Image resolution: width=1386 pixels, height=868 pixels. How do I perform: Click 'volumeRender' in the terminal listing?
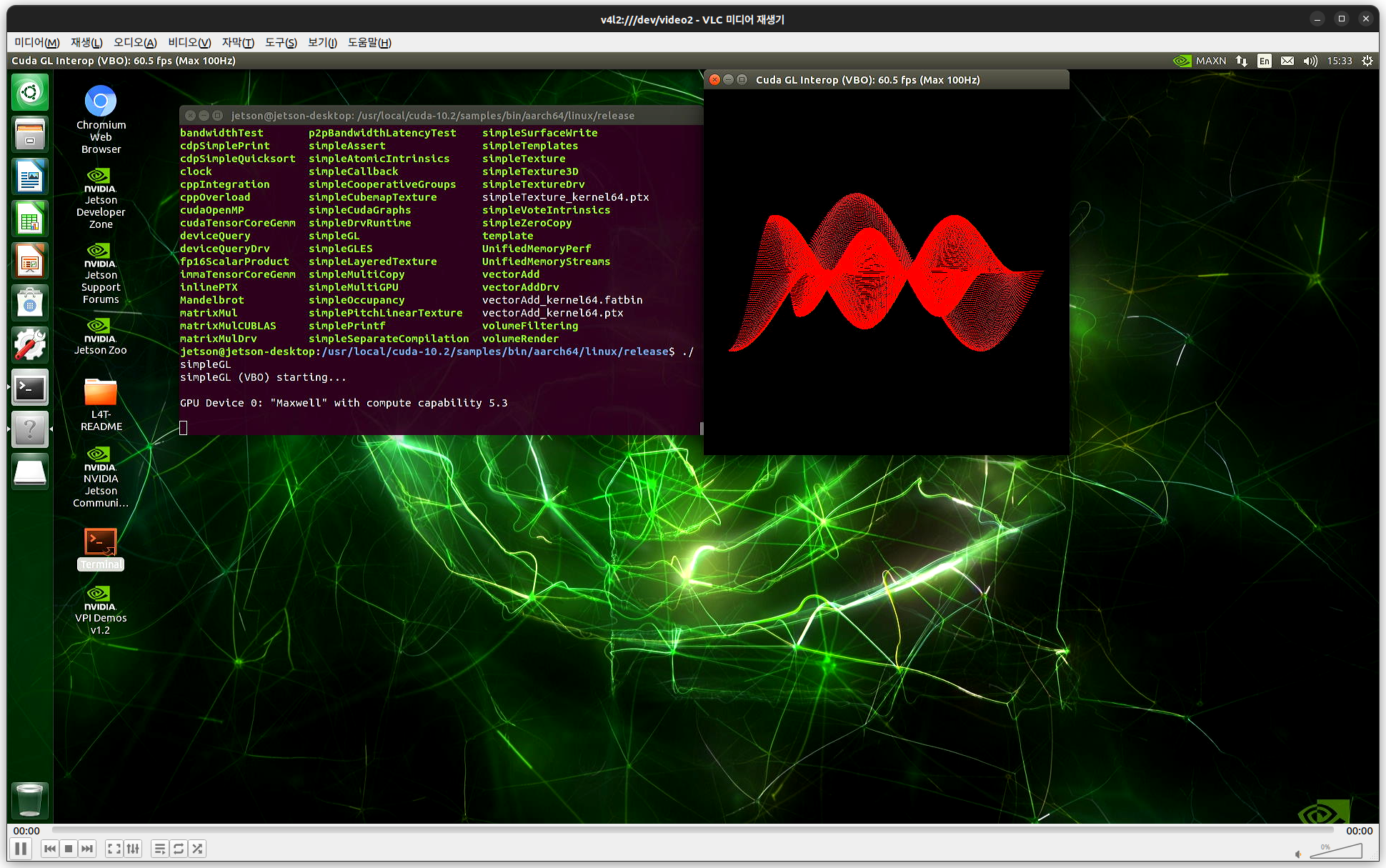520,339
